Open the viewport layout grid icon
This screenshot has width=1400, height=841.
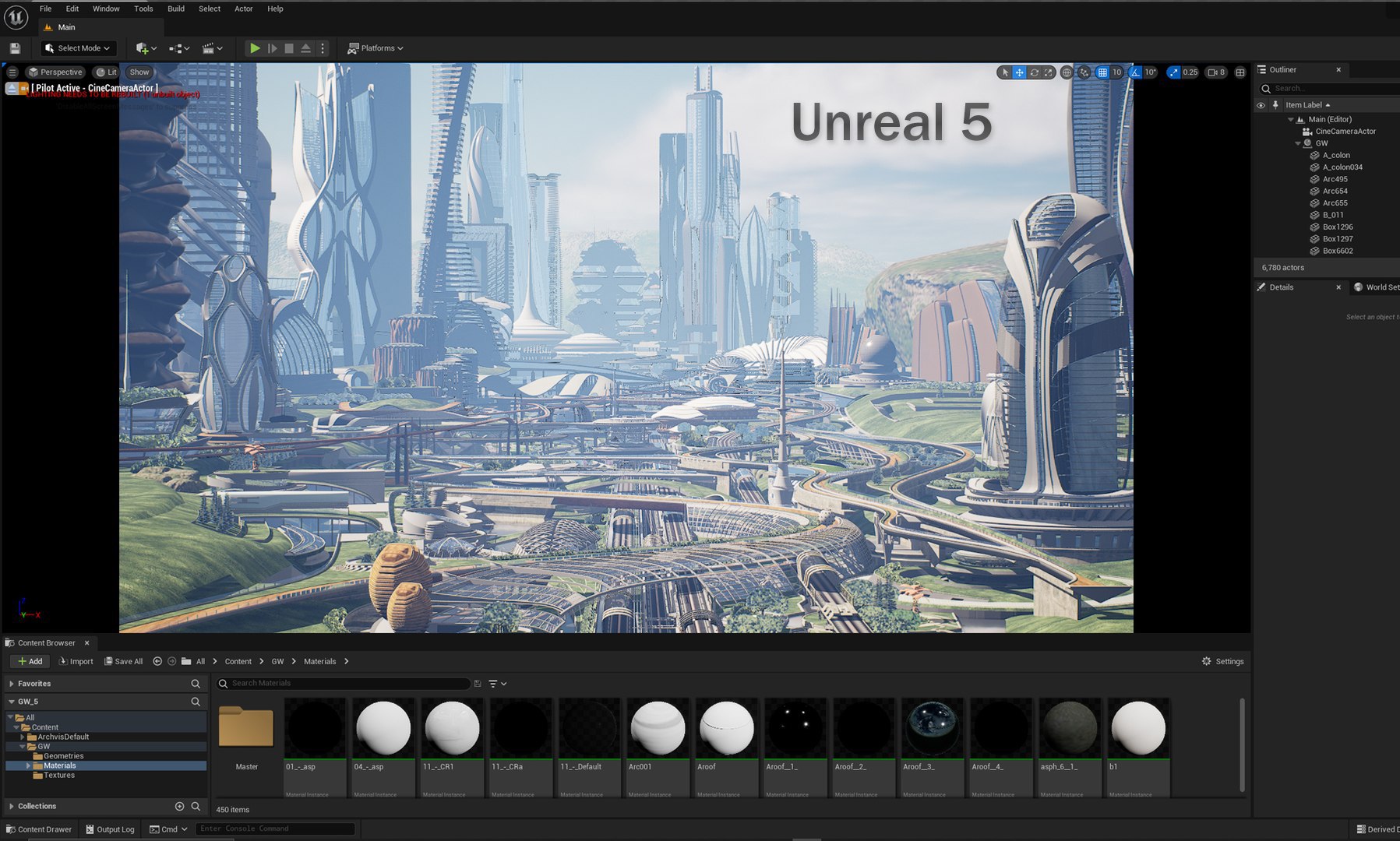click(1240, 72)
